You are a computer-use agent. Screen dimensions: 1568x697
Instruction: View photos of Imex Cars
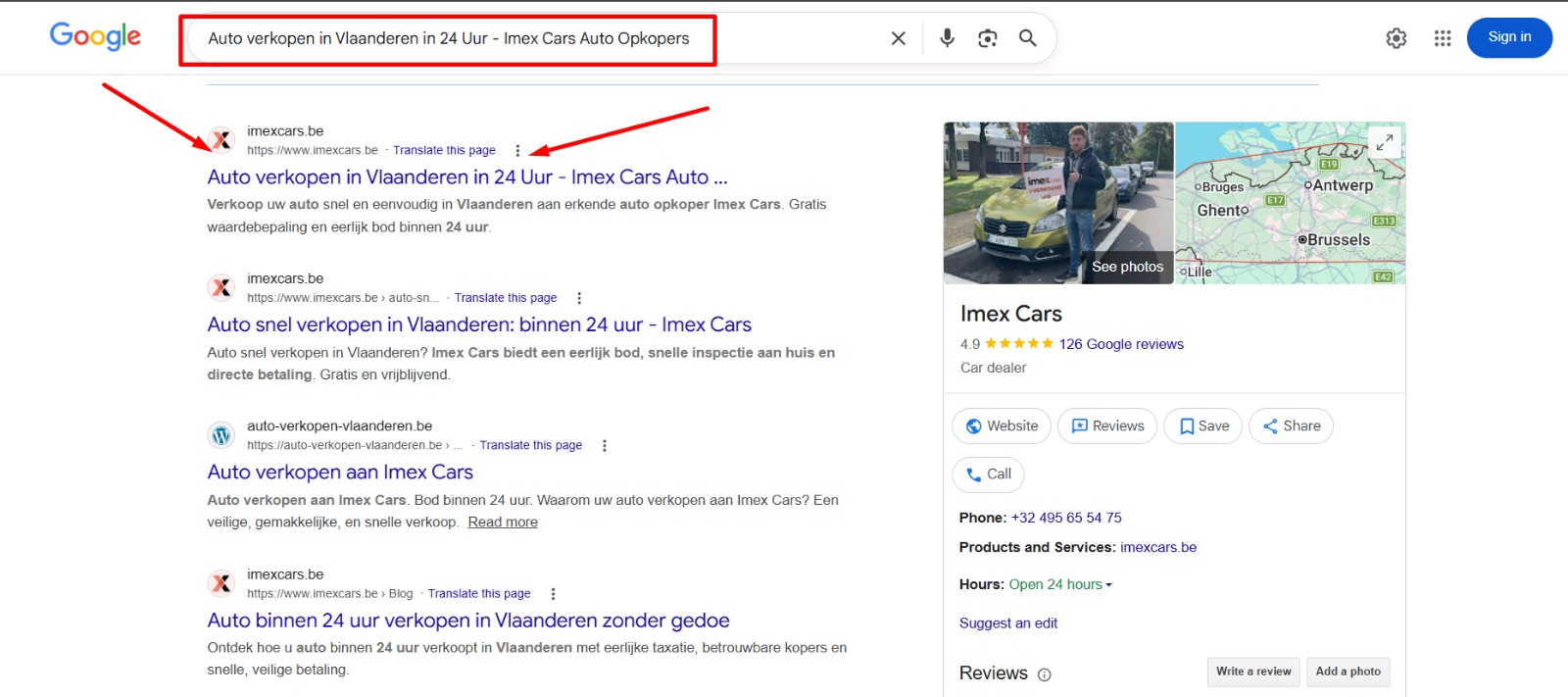click(x=1127, y=267)
